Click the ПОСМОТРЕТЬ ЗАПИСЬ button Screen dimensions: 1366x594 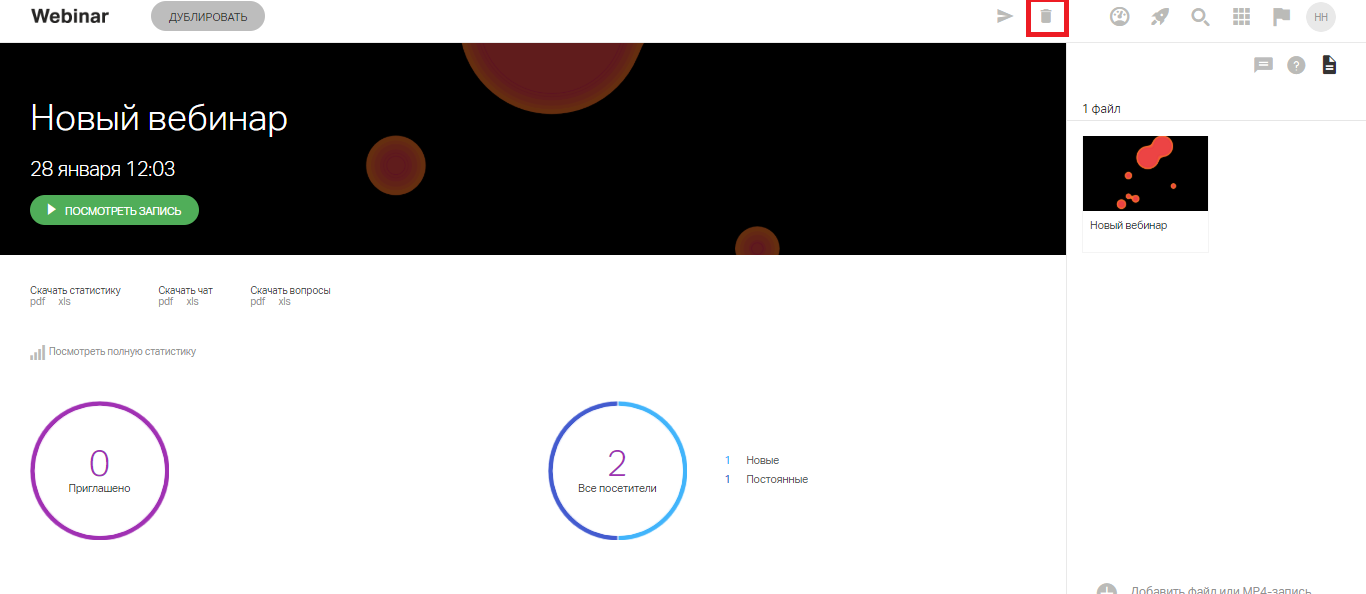[x=115, y=211]
